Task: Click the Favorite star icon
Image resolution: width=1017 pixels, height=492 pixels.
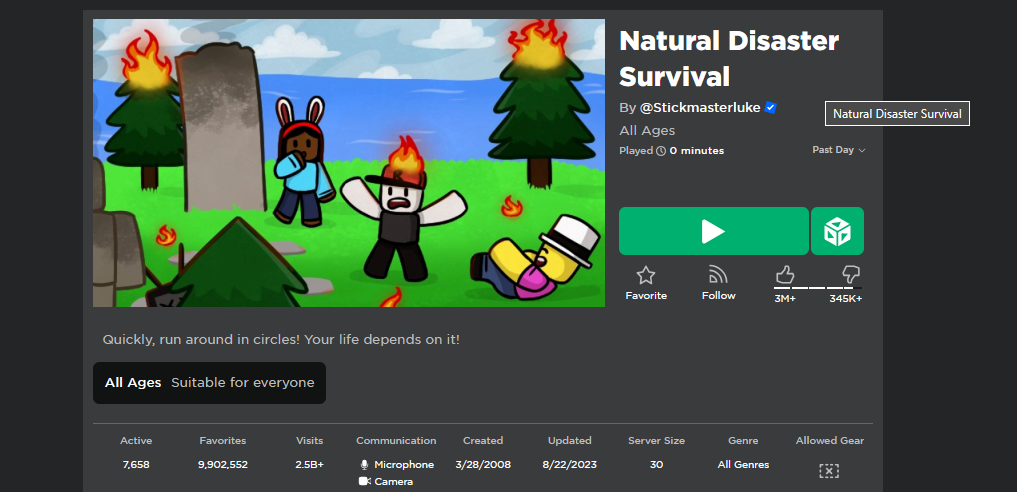Action: pyautogui.click(x=645, y=275)
